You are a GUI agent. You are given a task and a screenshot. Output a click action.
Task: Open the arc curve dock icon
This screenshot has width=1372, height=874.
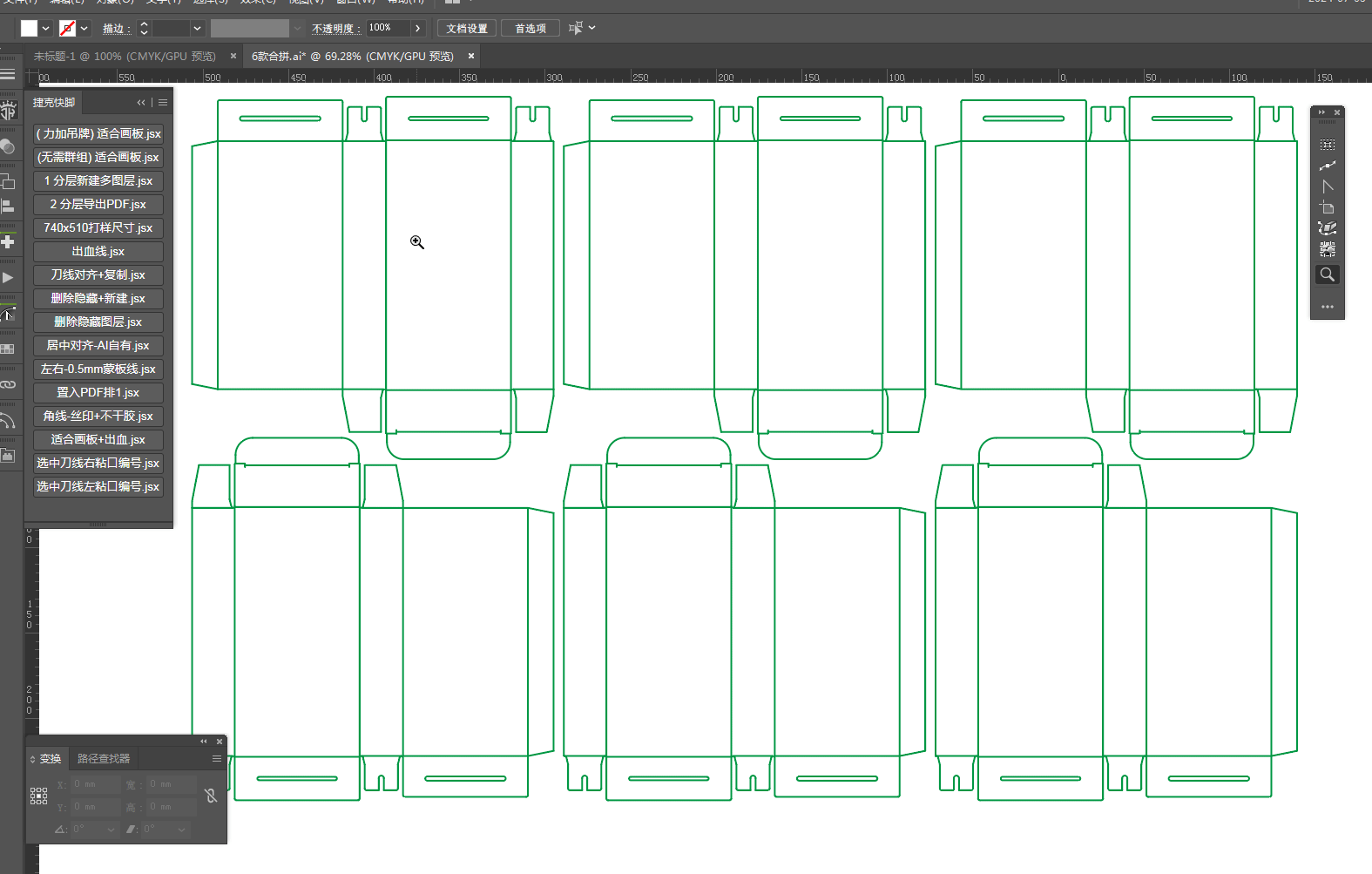8,422
